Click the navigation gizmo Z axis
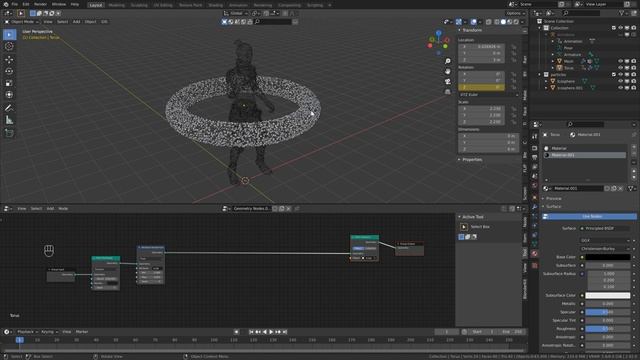 point(439,32)
